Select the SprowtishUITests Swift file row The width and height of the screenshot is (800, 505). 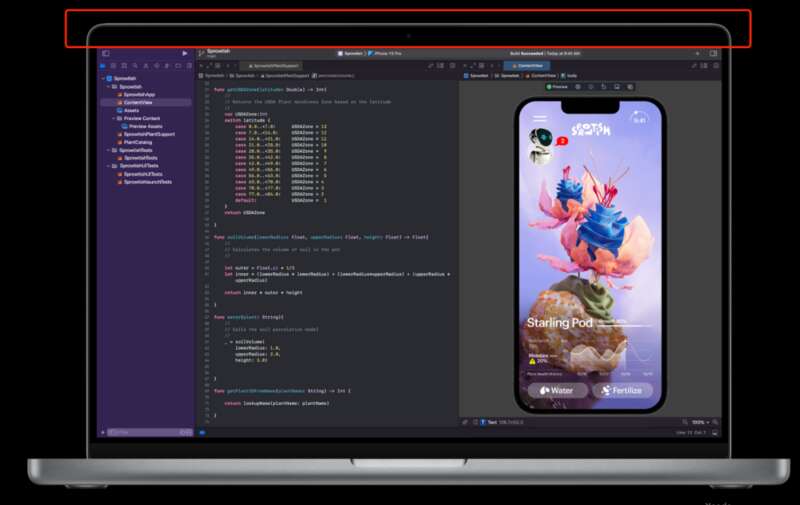point(140,174)
